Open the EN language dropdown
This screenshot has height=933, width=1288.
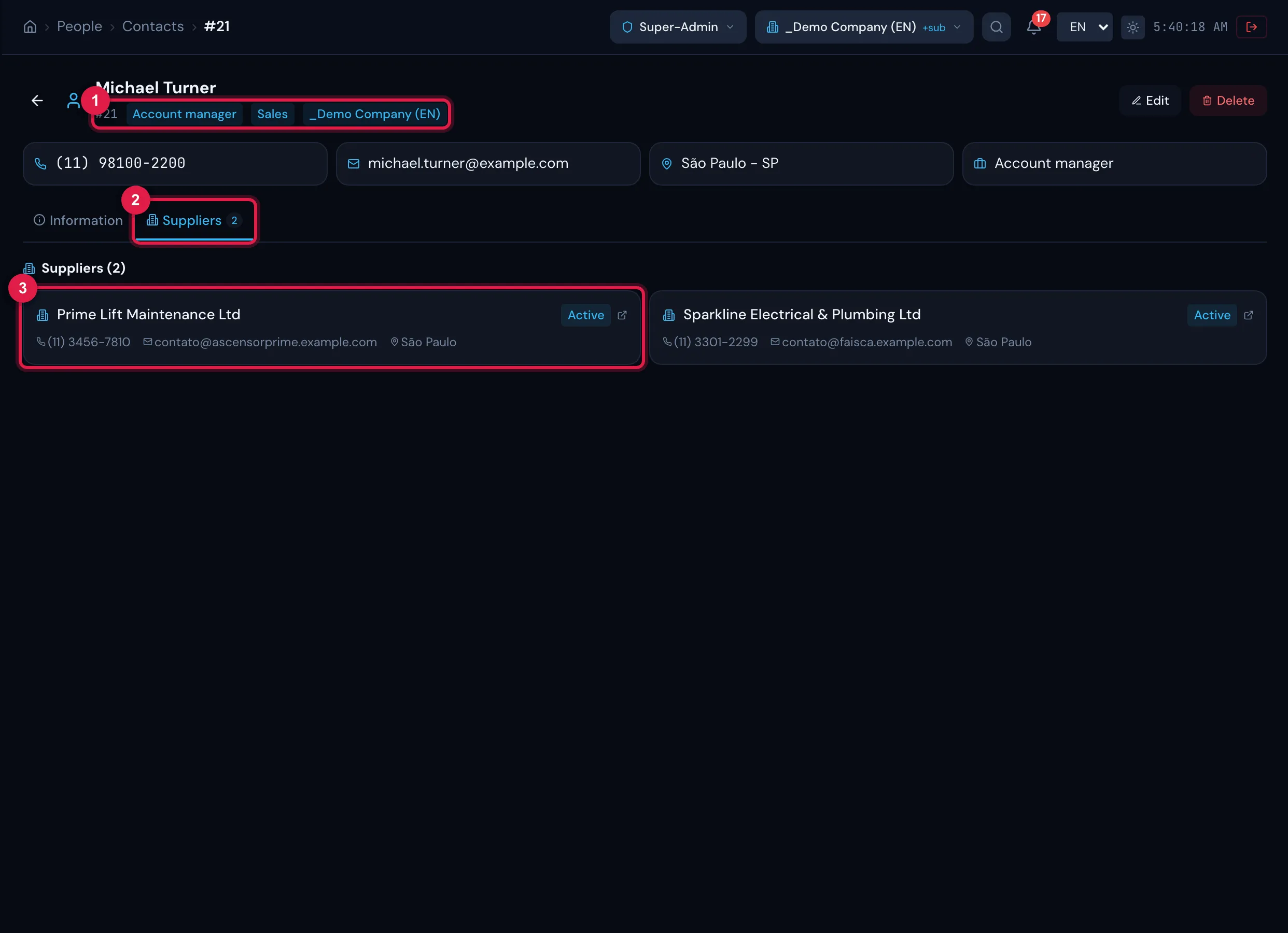pos(1084,26)
